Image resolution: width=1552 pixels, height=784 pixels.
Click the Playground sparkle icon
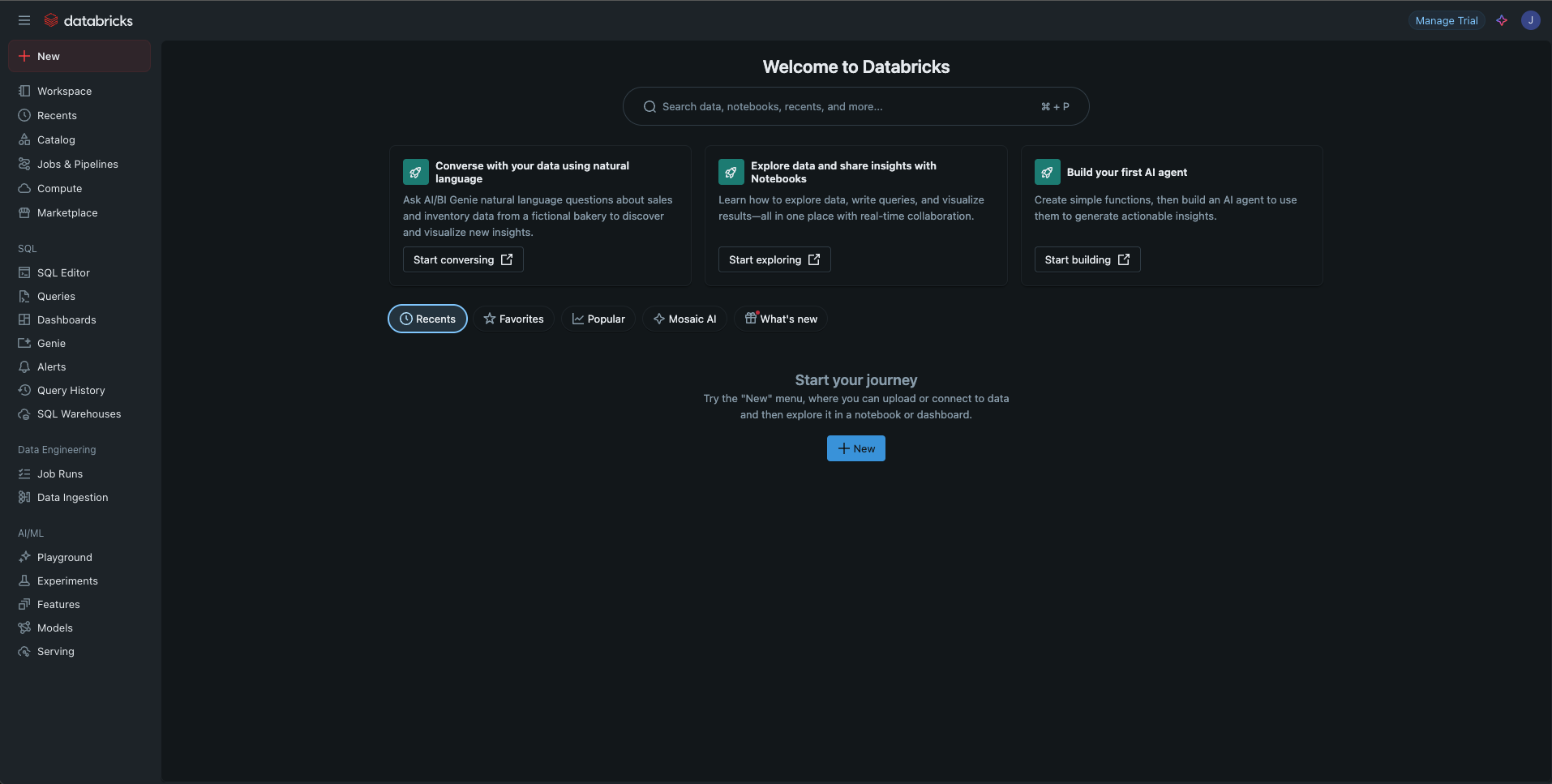point(24,557)
